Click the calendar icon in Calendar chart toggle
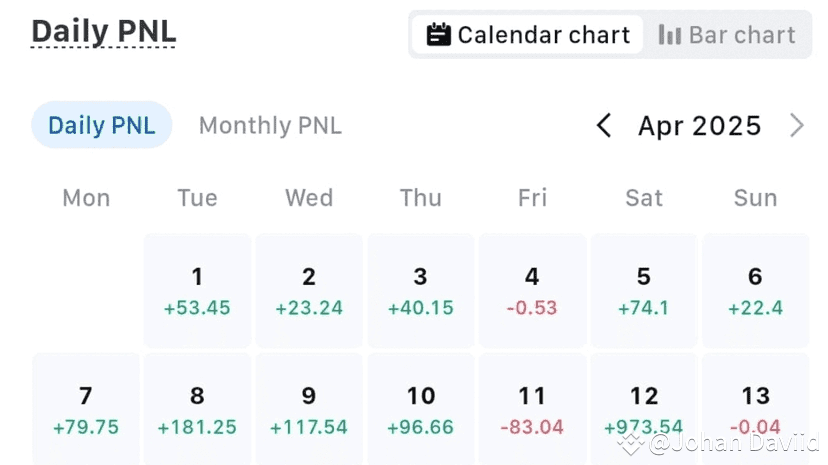Screen dimensions: 828x465 [438, 35]
